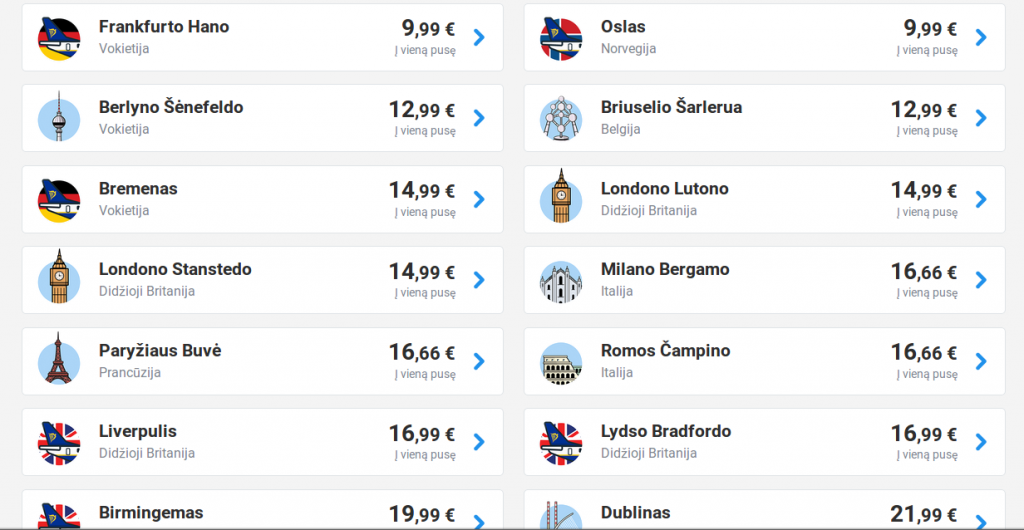Click the Big Ben icon for Londono Lutono

pyautogui.click(x=561, y=197)
